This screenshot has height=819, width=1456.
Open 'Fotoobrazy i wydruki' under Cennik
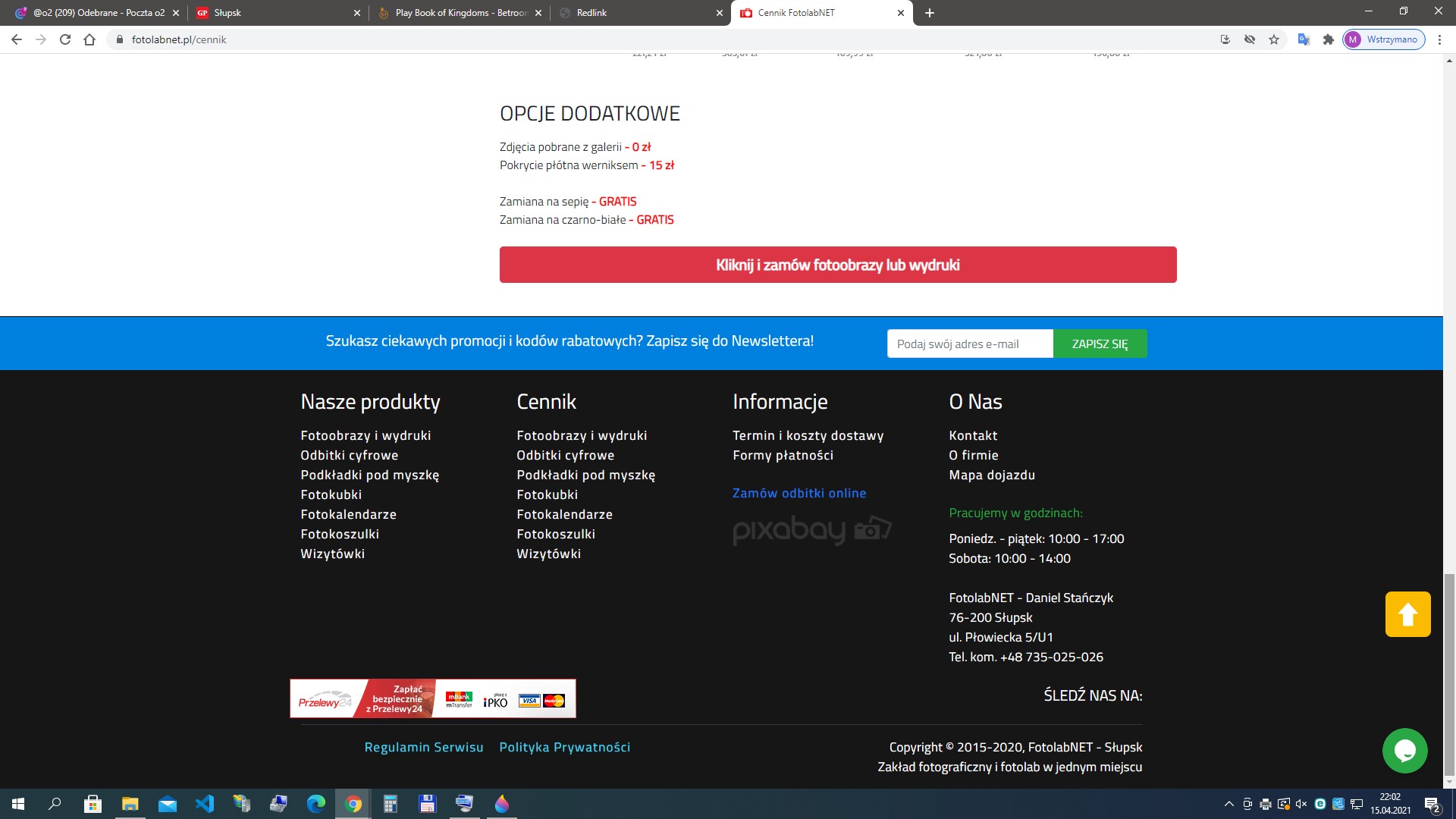pos(582,435)
